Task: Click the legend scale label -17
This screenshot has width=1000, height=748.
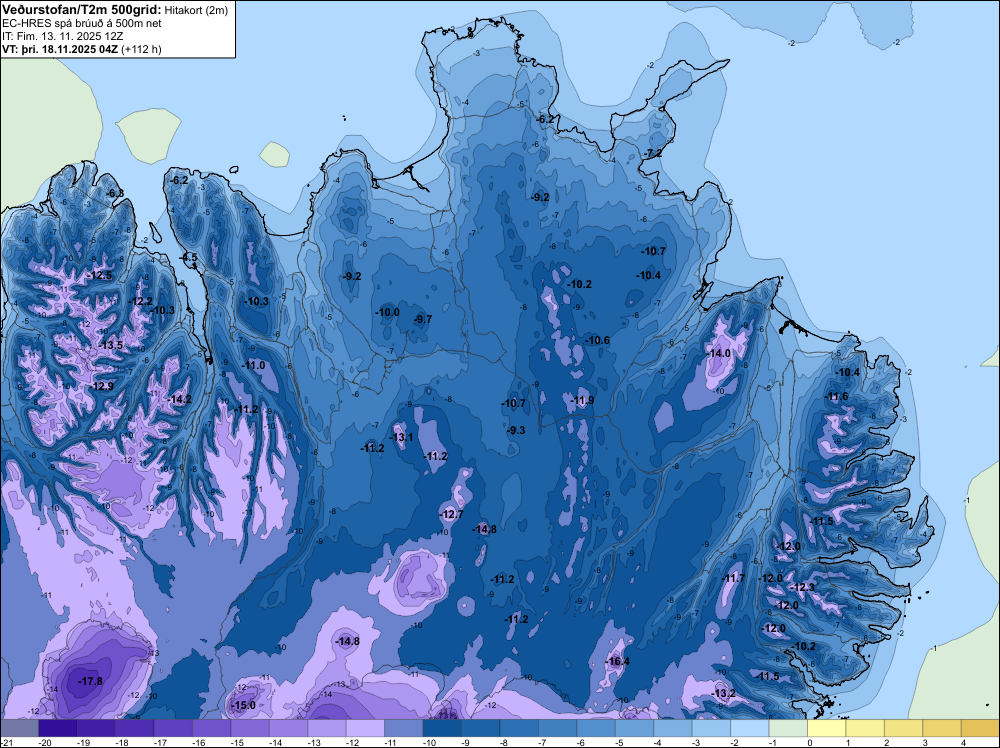Action: [x=160, y=742]
